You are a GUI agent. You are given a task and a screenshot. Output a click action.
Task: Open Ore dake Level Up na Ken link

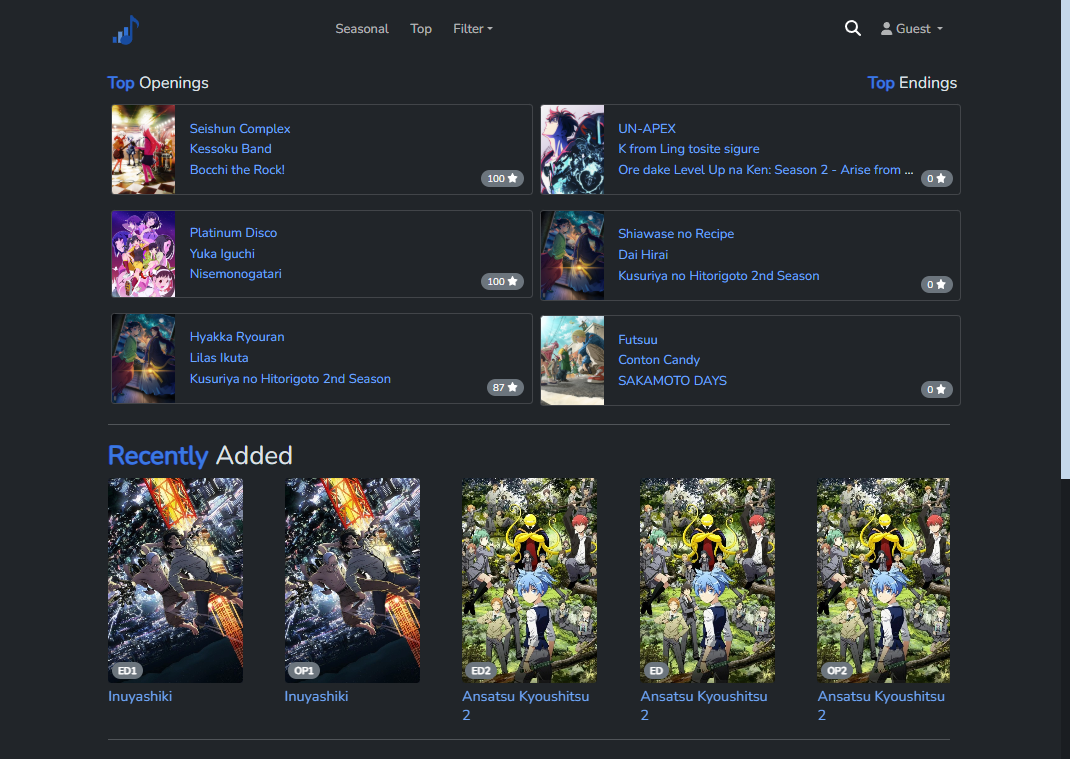tap(765, 169)
